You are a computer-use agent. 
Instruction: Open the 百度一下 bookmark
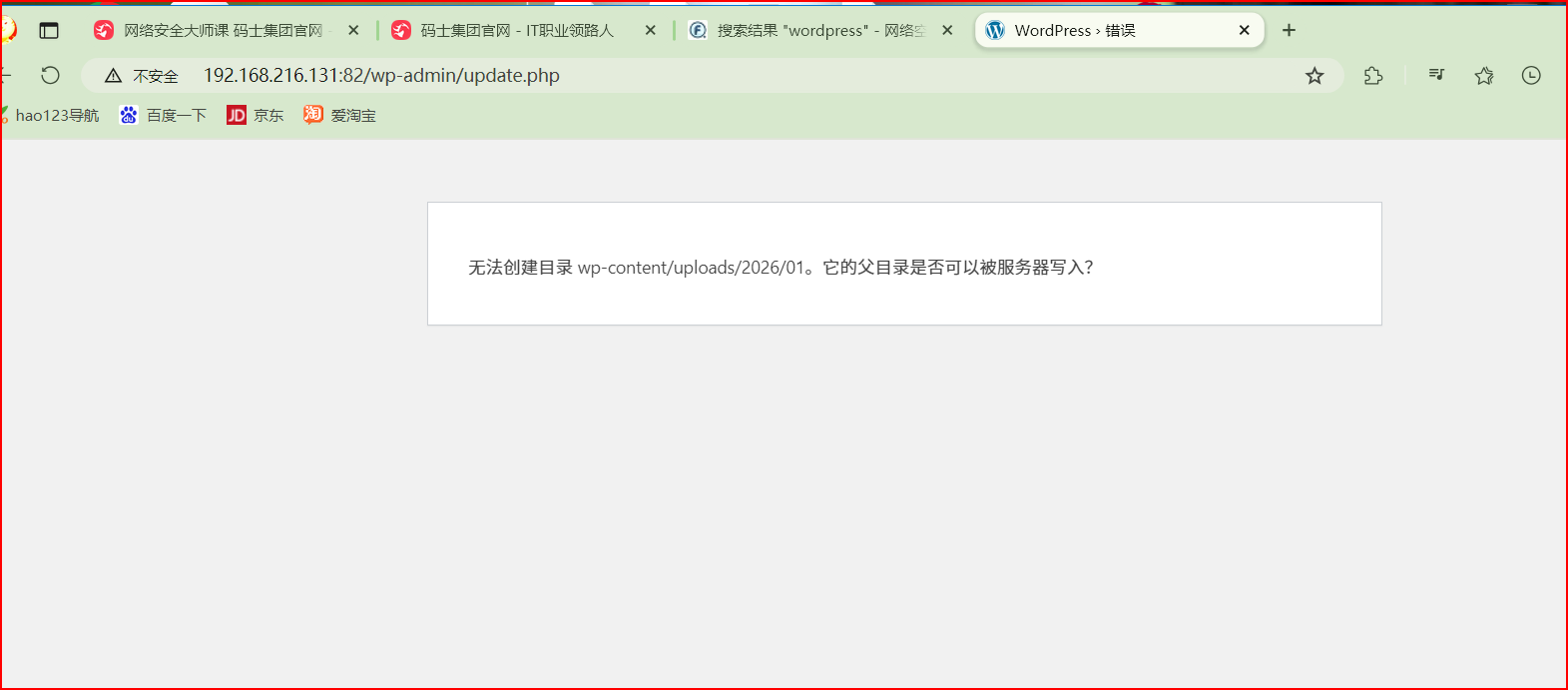(x=163, y=116)
